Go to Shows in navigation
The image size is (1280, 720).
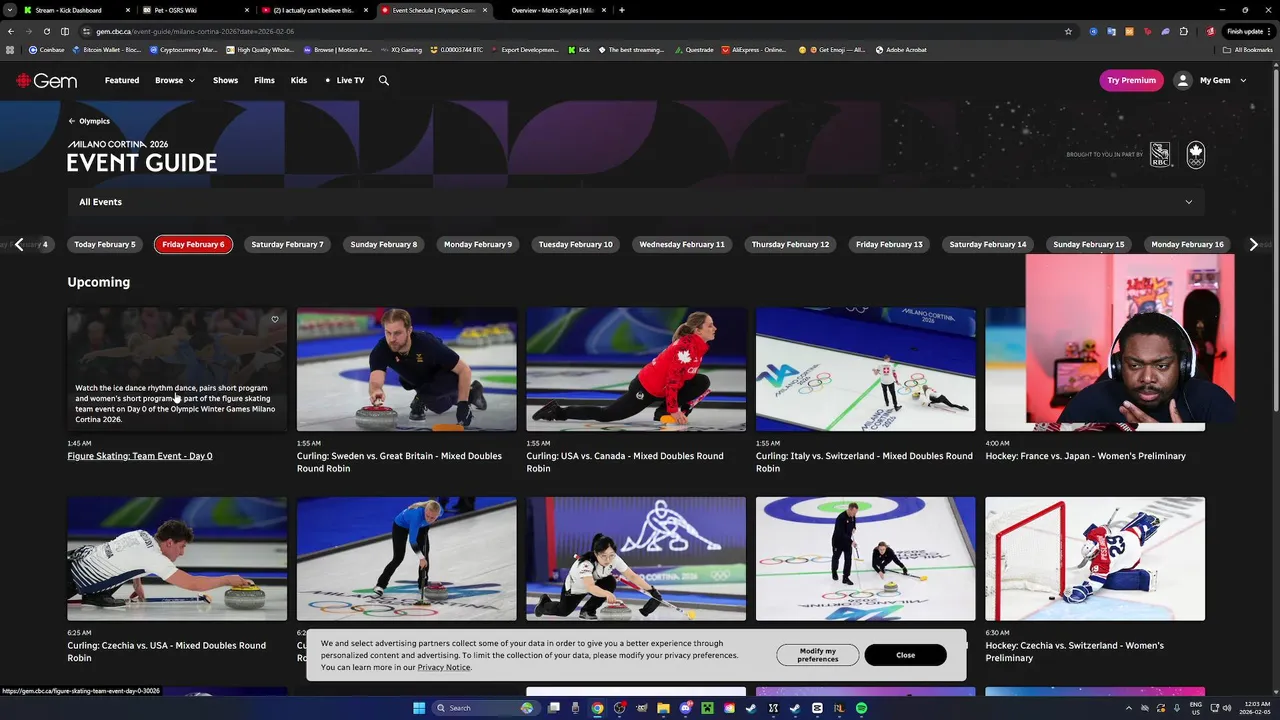[x=225, y=80]
